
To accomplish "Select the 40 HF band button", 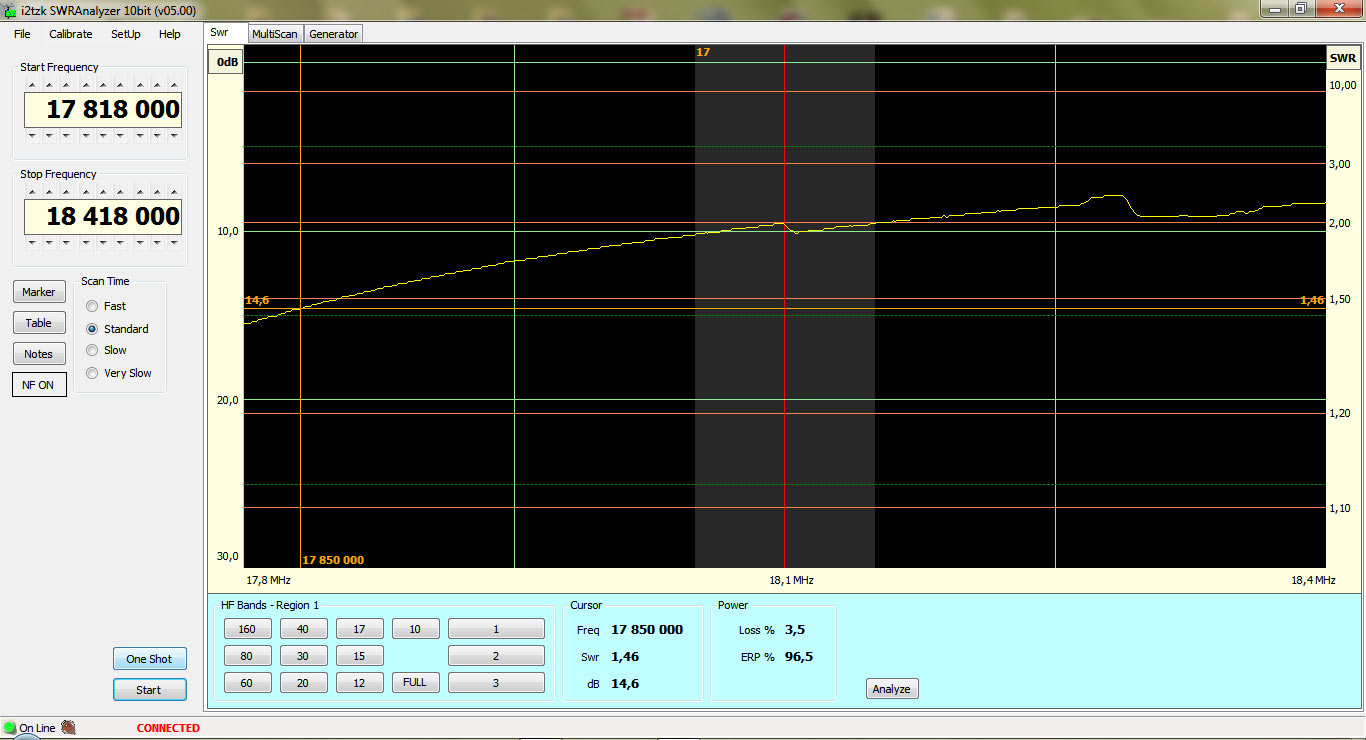I will coord(303,629).
